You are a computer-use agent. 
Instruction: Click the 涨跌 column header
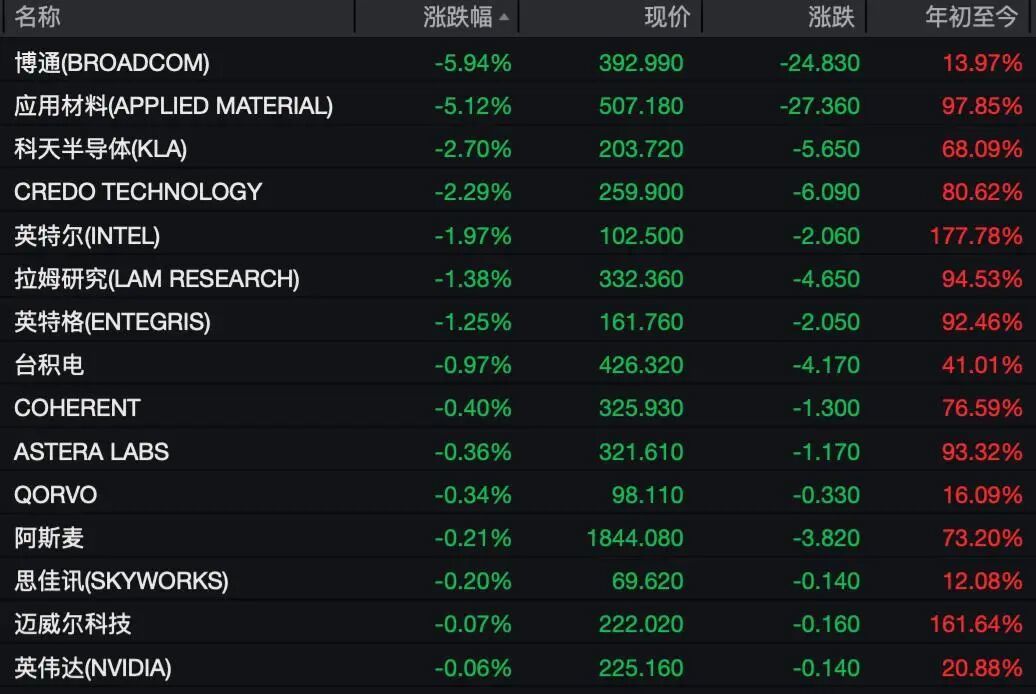(x=831, y=17)
